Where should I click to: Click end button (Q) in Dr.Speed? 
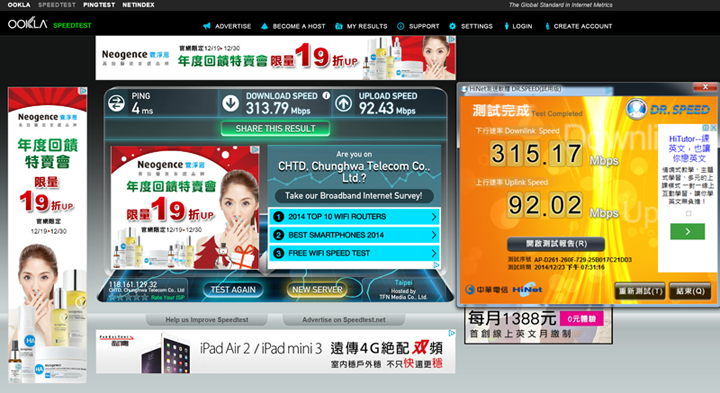690,291
